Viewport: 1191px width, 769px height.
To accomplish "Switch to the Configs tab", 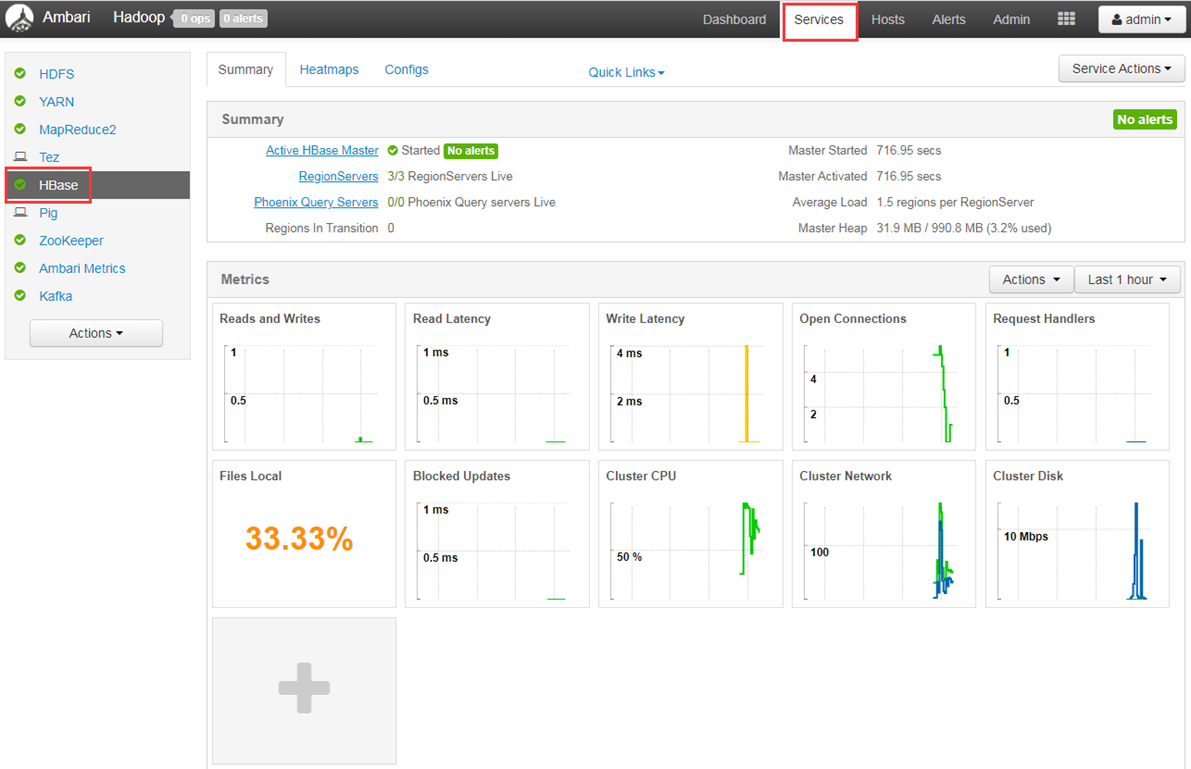I will 406,69.
